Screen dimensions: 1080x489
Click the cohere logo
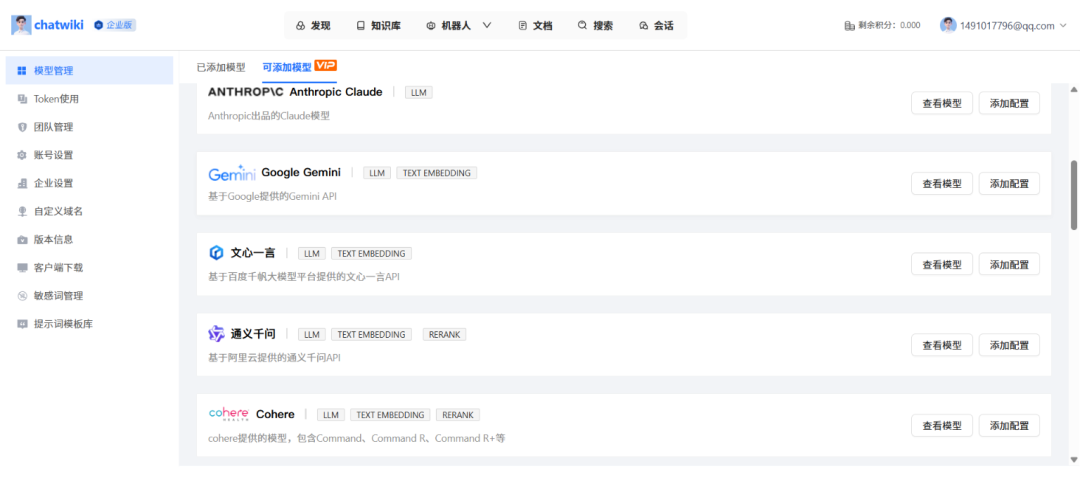229,414
